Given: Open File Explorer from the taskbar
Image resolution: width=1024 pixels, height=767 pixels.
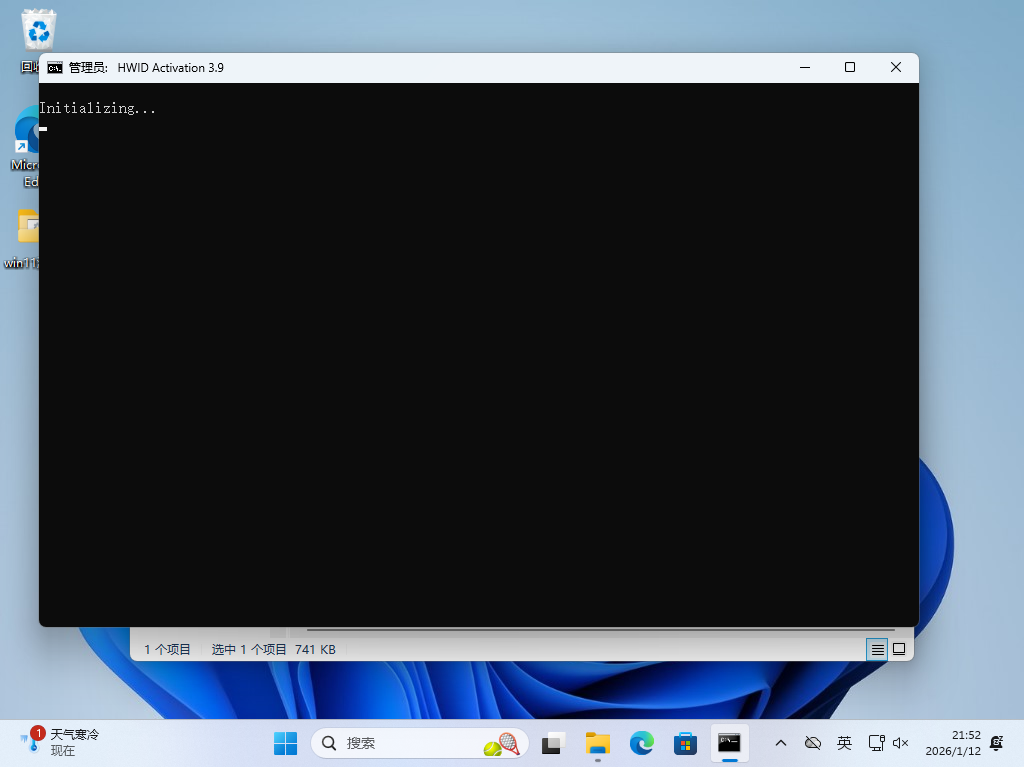Looking at the screenshot, I should click(x=598, y=743).
